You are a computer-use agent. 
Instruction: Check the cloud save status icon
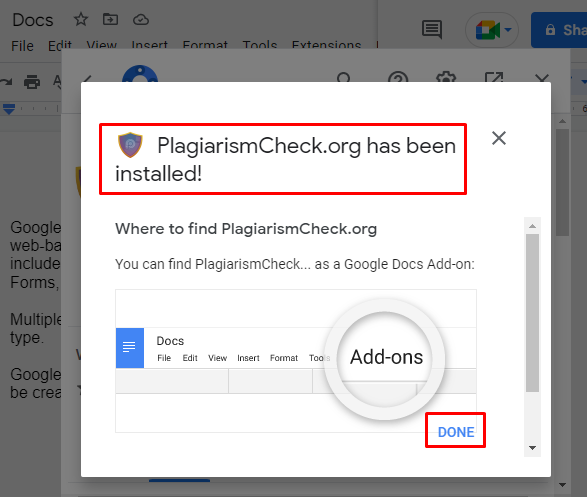(141, 19)
